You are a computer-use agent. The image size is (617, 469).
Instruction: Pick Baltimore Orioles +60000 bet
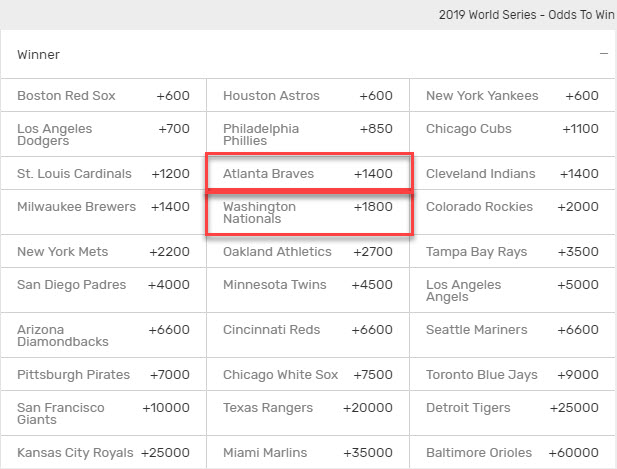coord(512,452)
